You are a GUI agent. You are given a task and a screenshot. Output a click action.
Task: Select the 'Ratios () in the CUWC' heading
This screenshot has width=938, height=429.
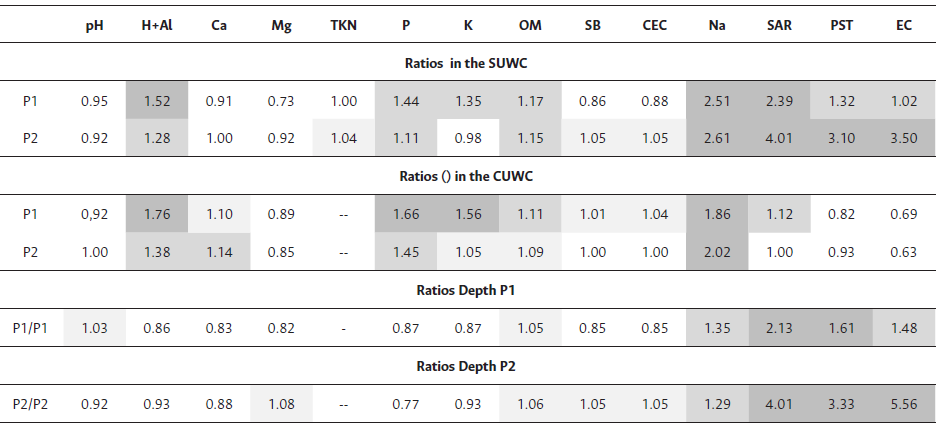(468, 176)
